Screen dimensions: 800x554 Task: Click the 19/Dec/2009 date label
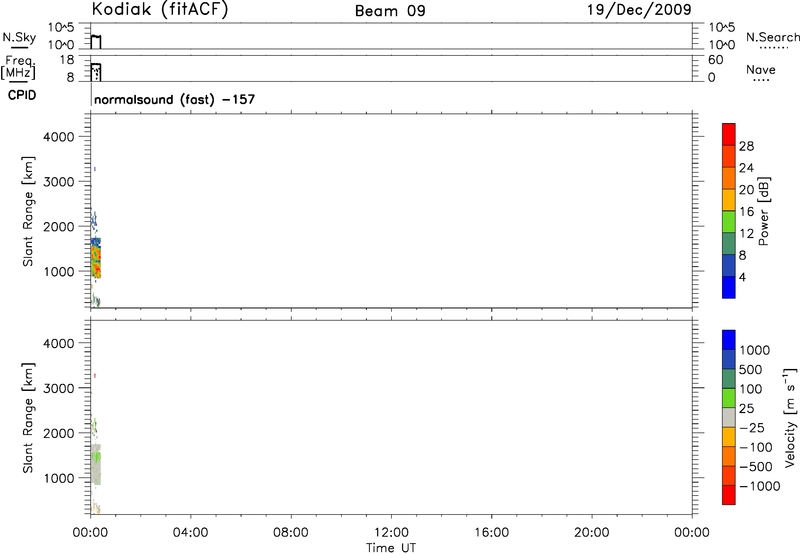[639, 10]
